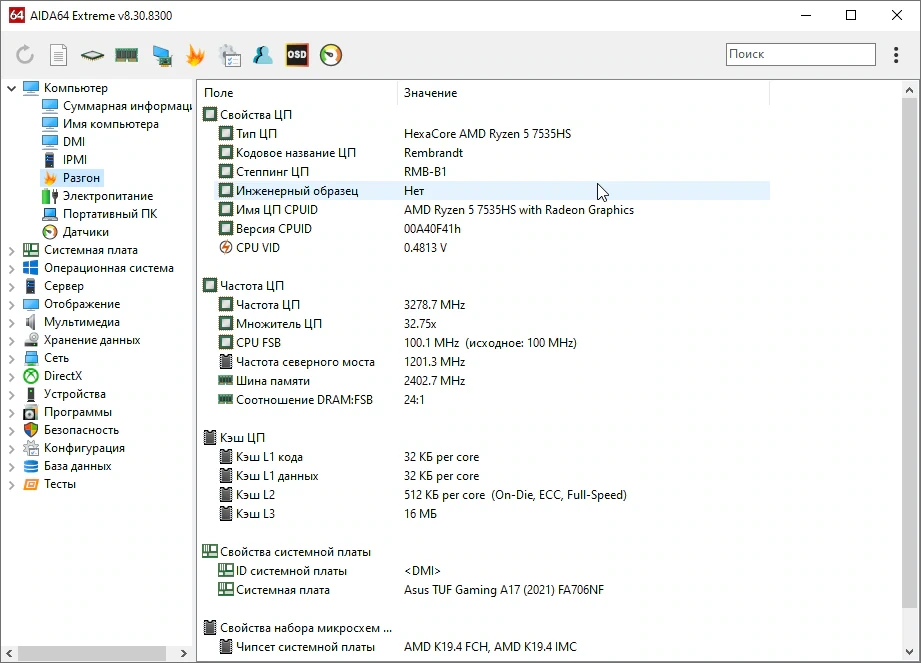Launch the flame stability test icon
921x663 pixels.
click(x=195, y=55)
